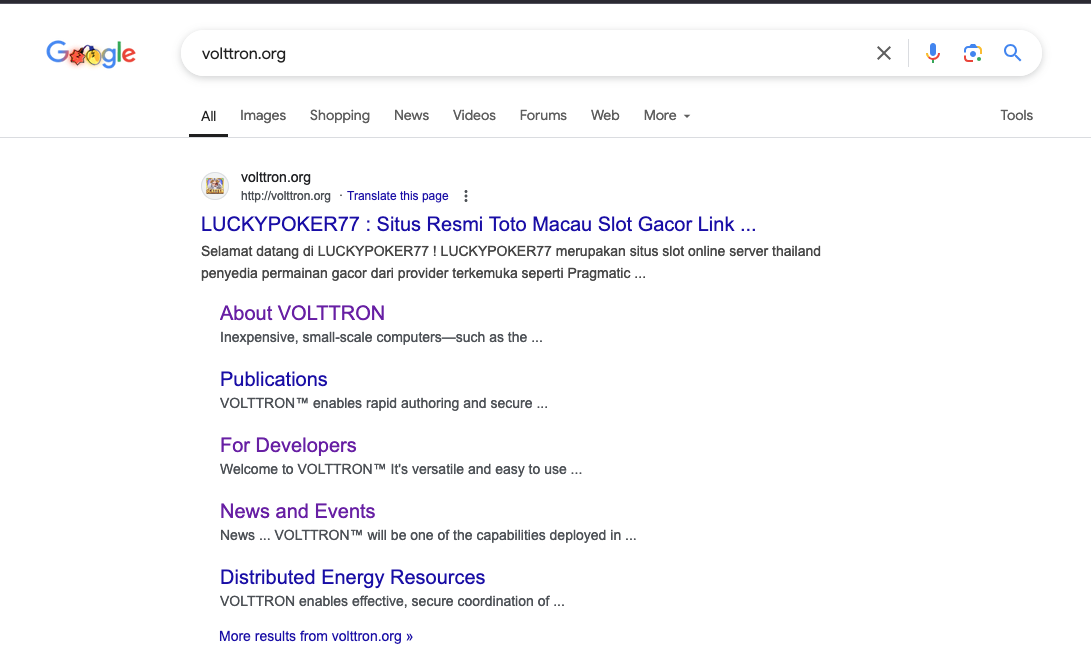1091x659 pixels.
Task: Open the Videos results tab
Action: coord(474,116)
